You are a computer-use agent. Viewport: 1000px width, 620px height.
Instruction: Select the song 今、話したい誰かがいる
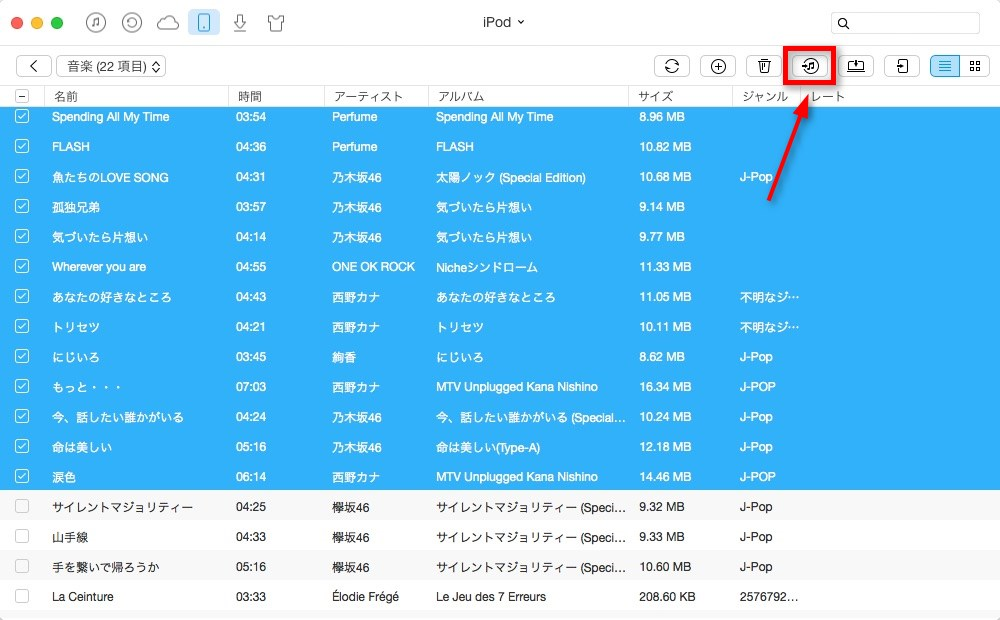118,417
